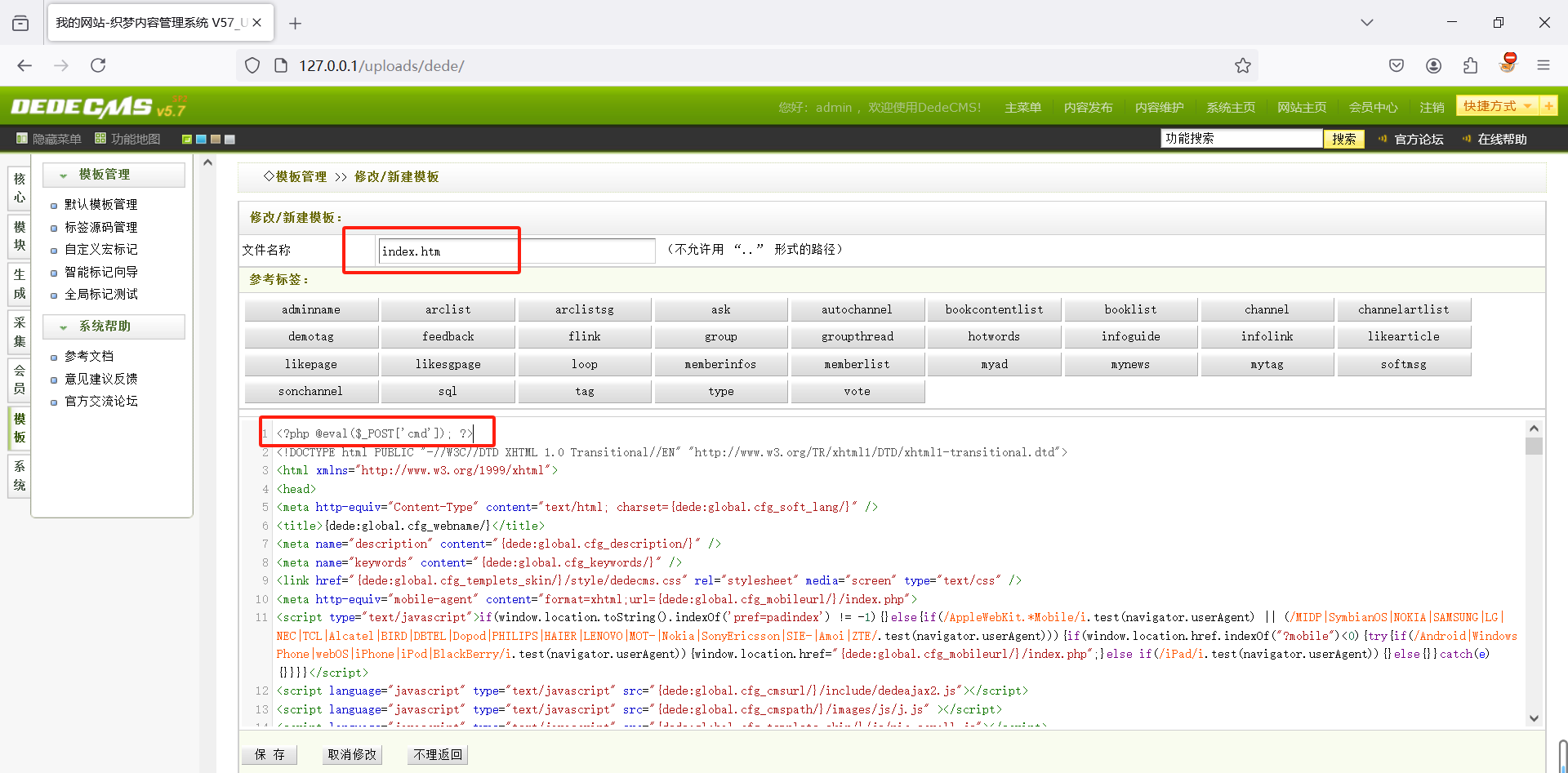The width and height of the screenshot is (1568, 773).
Task: Open 默认模板管理
Action: tap(101, 204)
